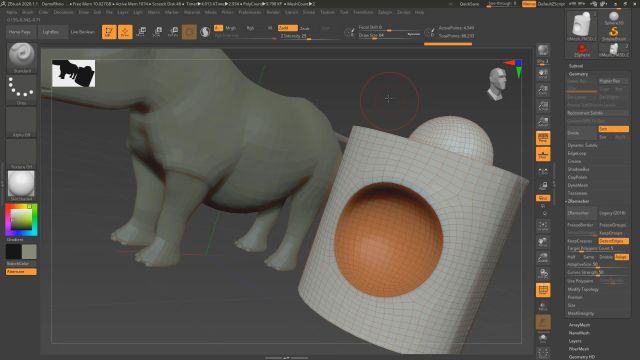Viewport: 640px width, 360px height.
Task: Toggle the Zadd button
Action: point(287,28)
